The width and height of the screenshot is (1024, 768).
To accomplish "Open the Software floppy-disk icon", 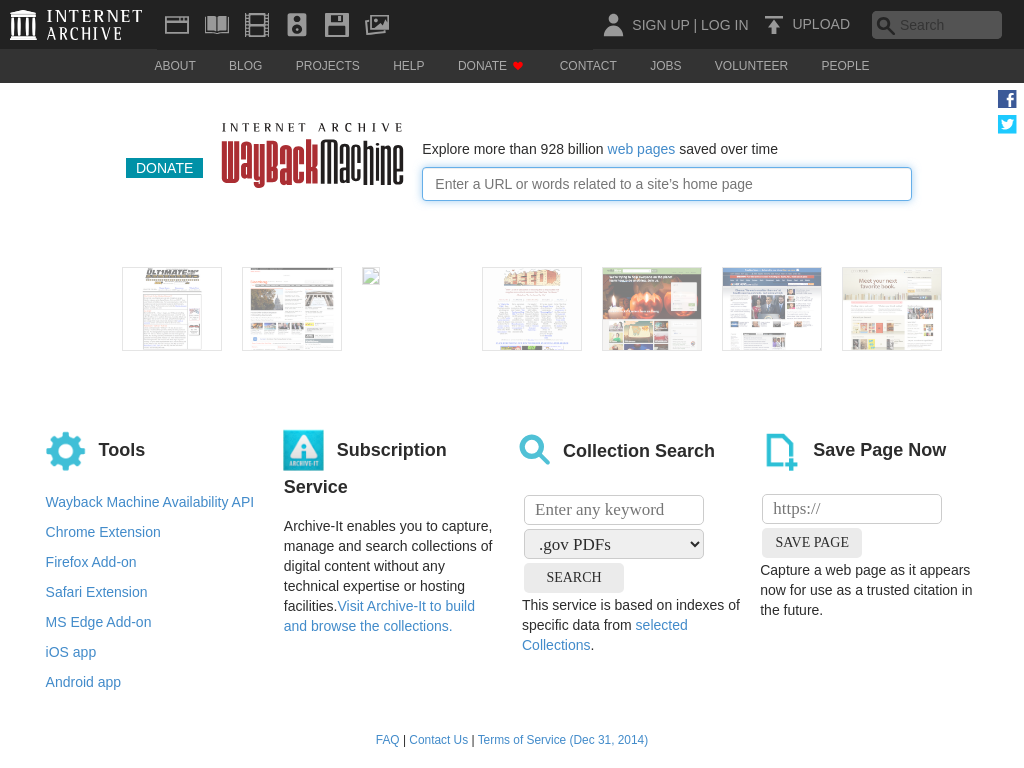I will click(337, 25).
